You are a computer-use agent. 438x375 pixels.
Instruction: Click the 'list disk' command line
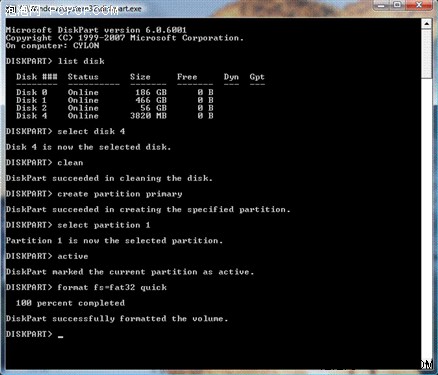pyautogui.click(x=55, y=61)
